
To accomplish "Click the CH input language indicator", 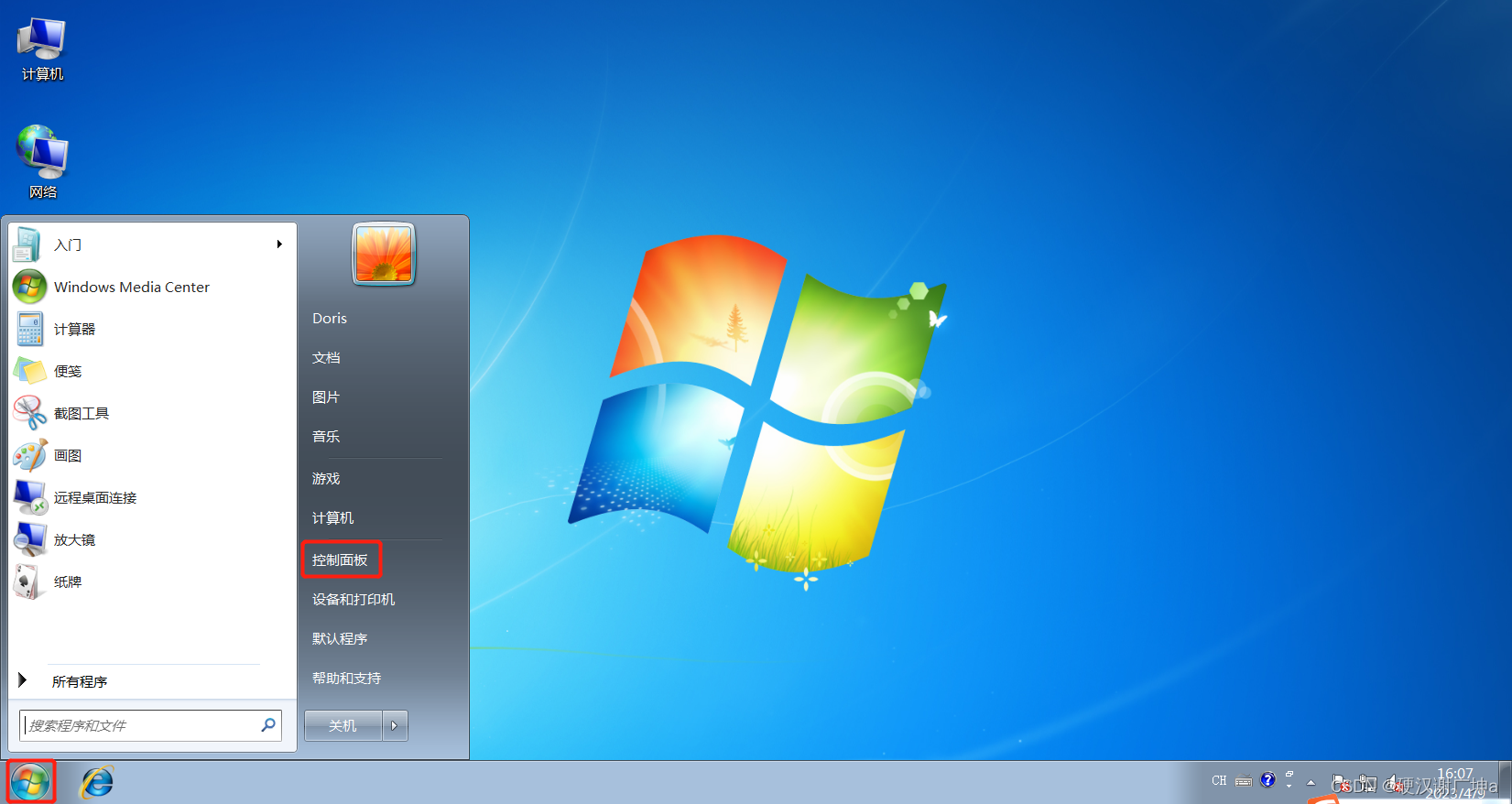I will point(1219,780).
